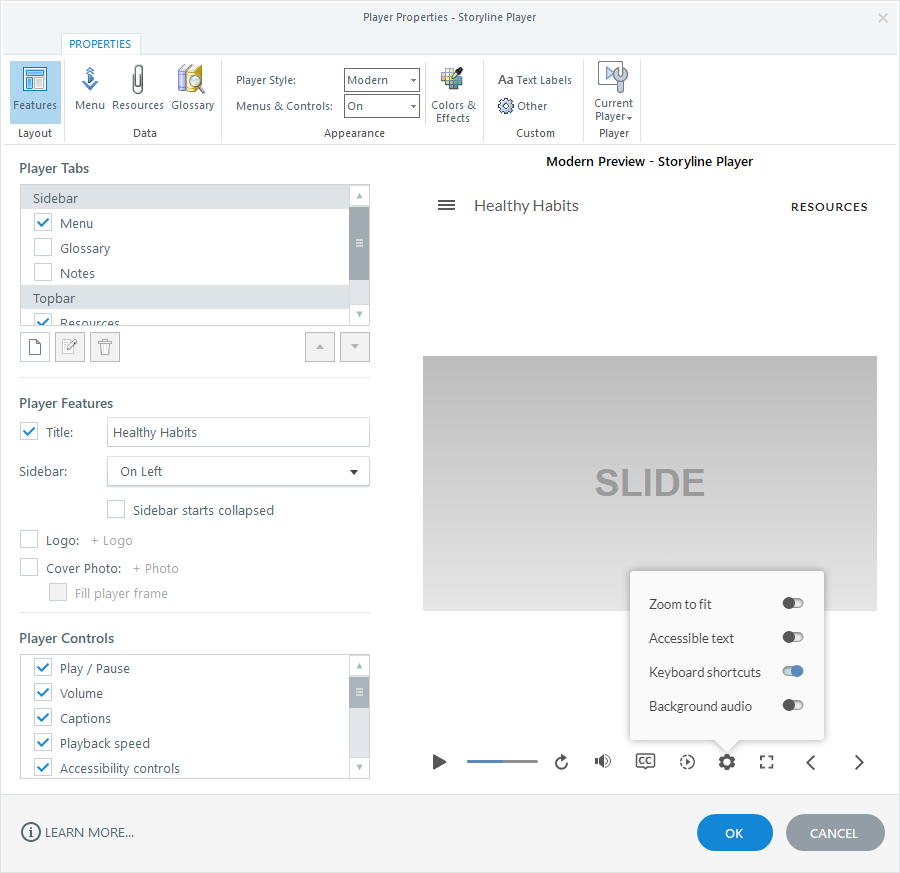Viewport: 900px width, 873px height.
Task: Uncheck Playback speed control
Action: [x=43, y=743]
